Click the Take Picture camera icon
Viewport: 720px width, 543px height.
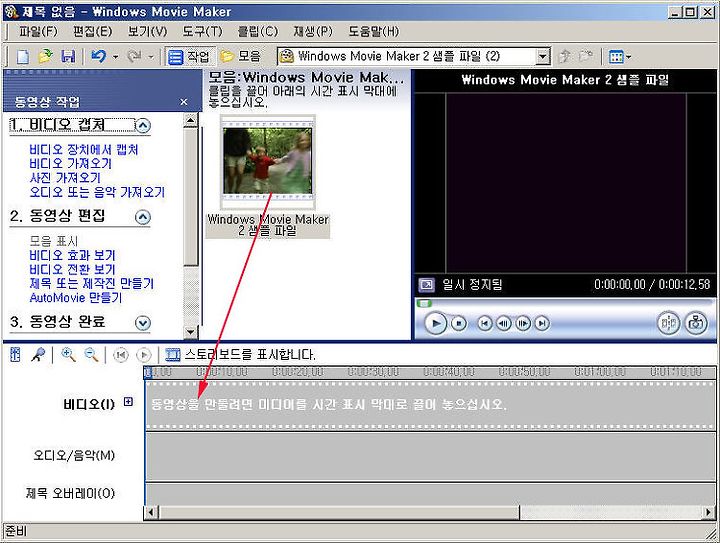coord(696,323)
